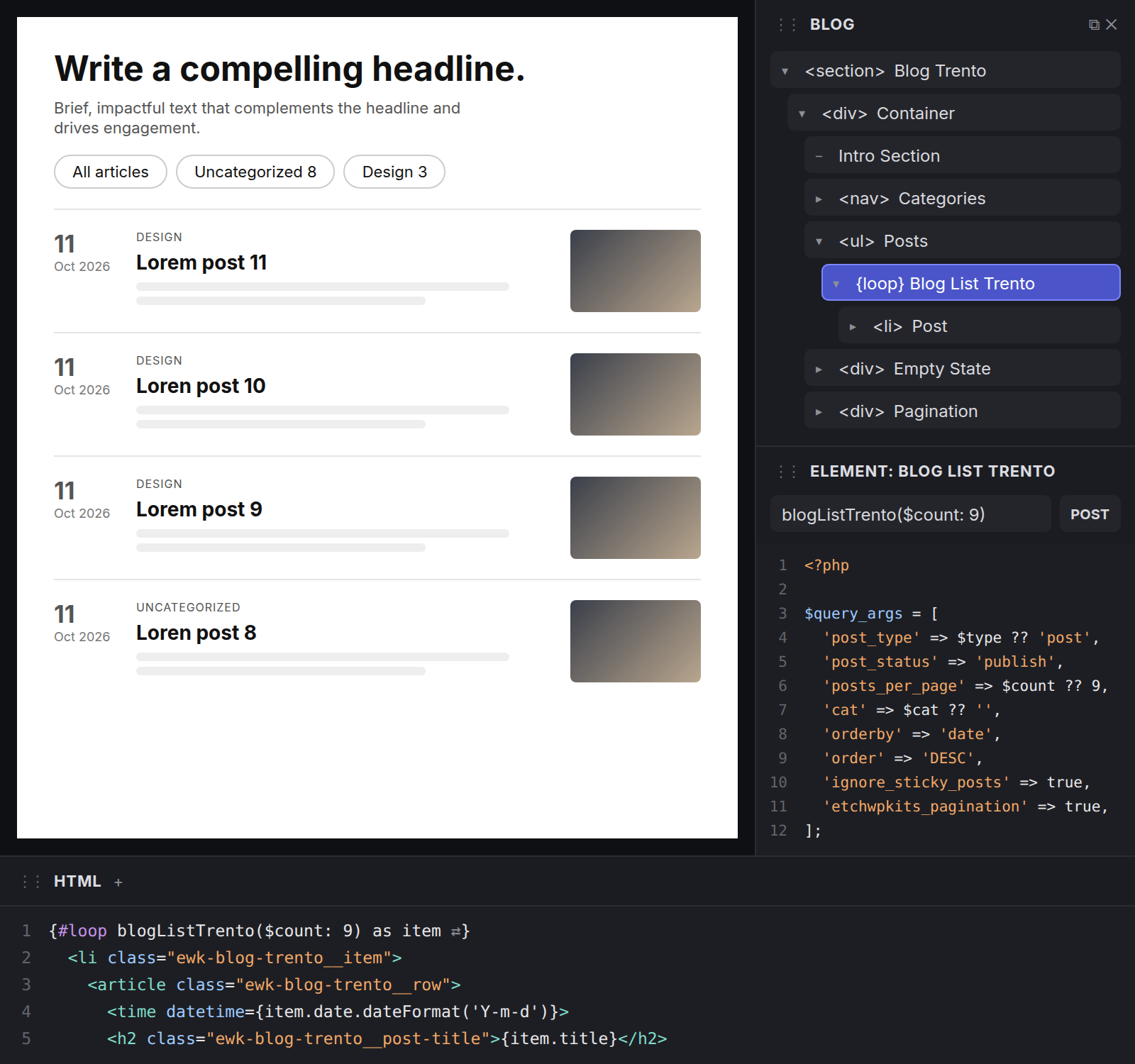
Task: Collapse the div Container node
Action: point(802,114)
